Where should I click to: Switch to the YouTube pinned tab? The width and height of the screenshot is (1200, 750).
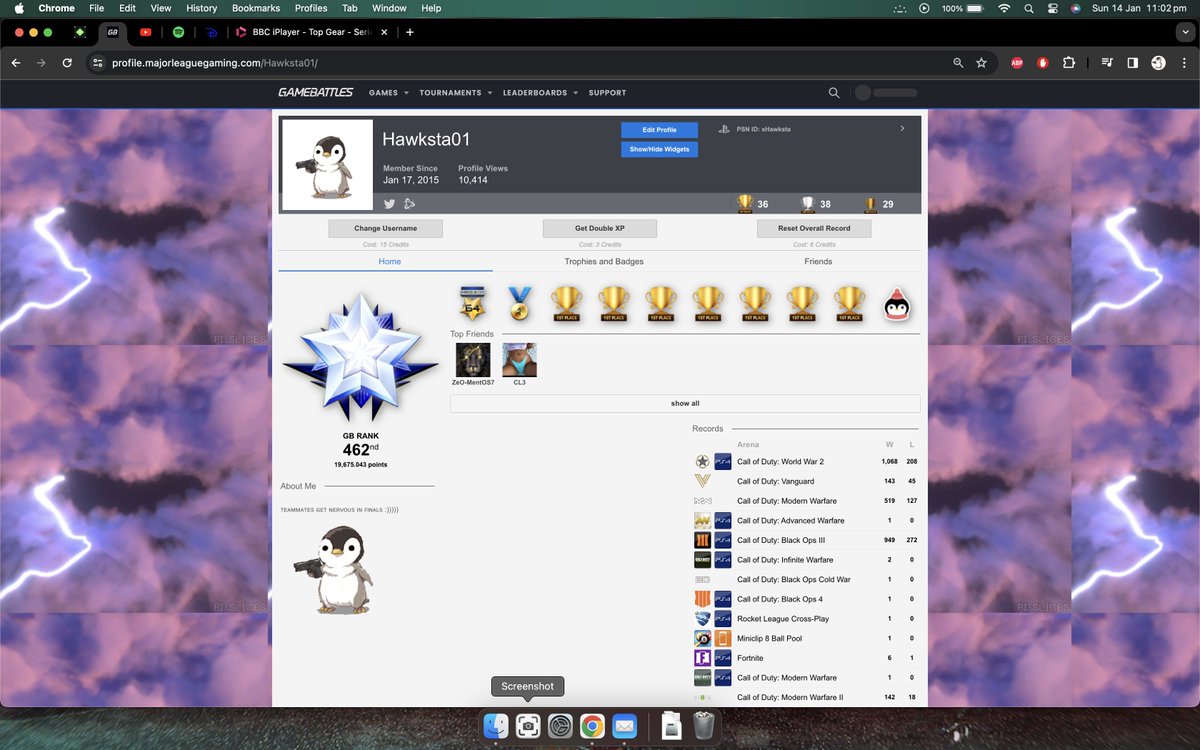(146, 32)
